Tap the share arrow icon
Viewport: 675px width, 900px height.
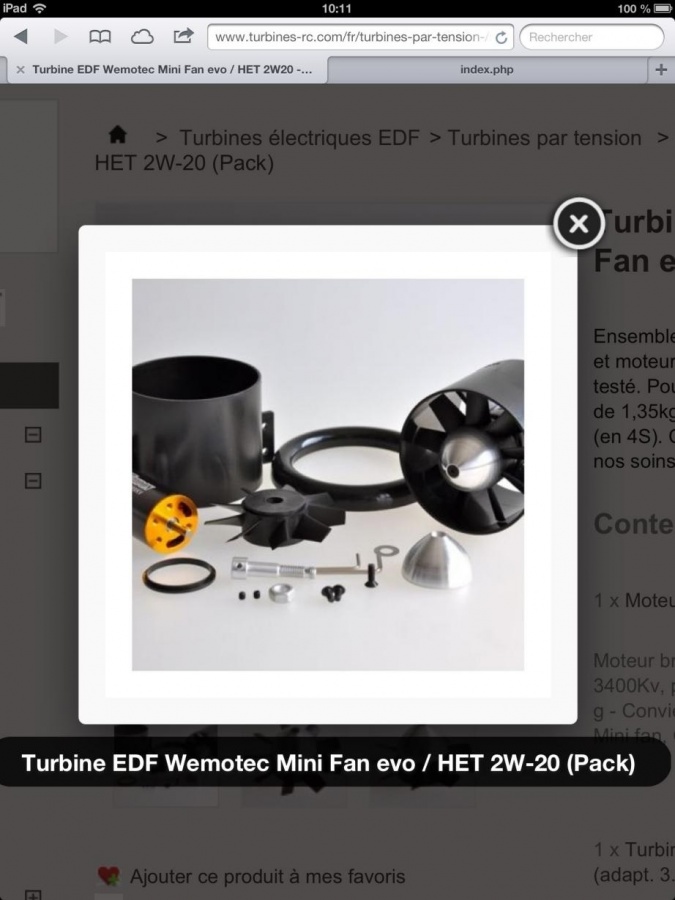click(183, 36)
